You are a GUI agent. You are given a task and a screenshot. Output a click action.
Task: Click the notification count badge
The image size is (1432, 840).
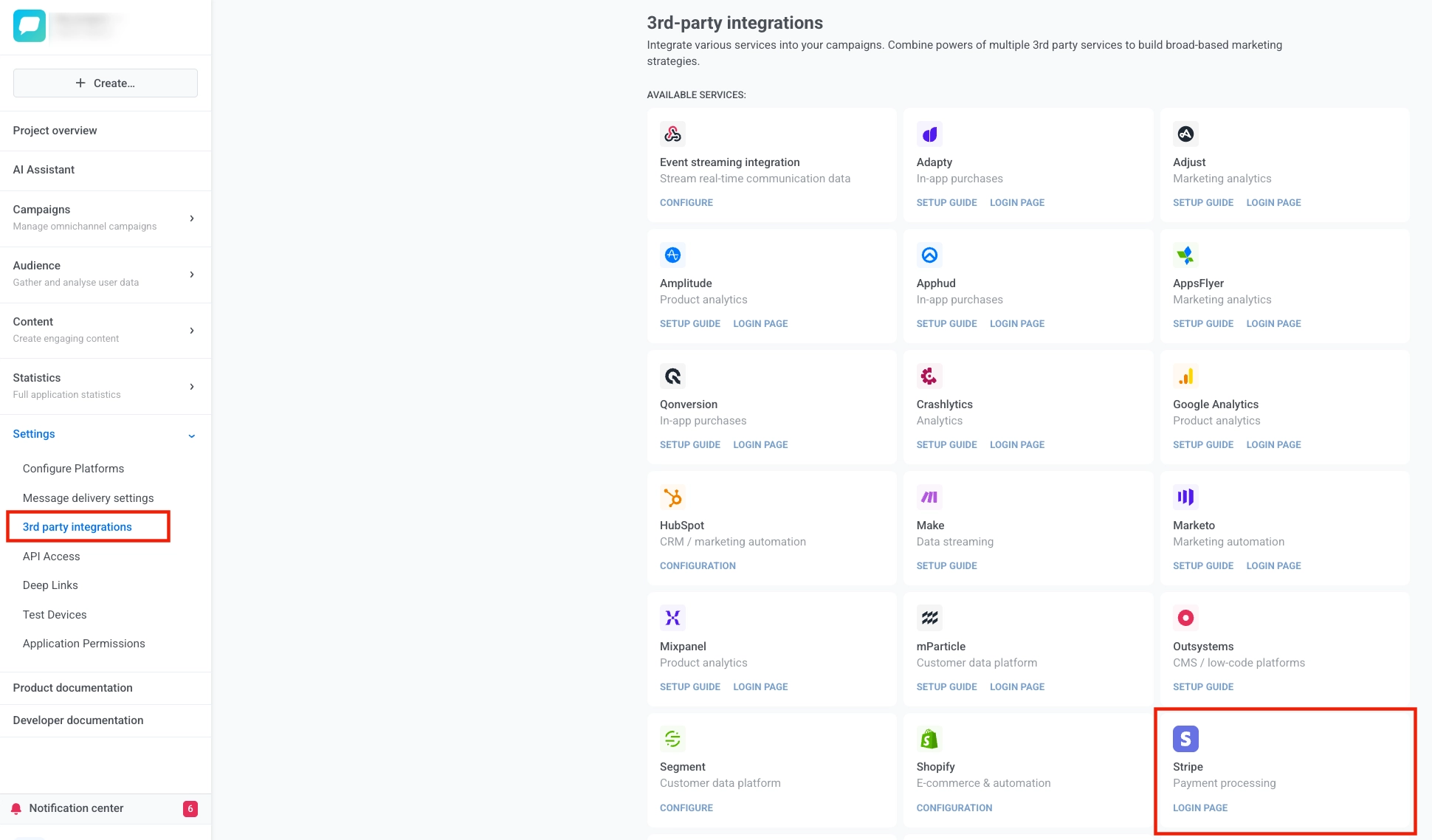[x=190, y=808]
